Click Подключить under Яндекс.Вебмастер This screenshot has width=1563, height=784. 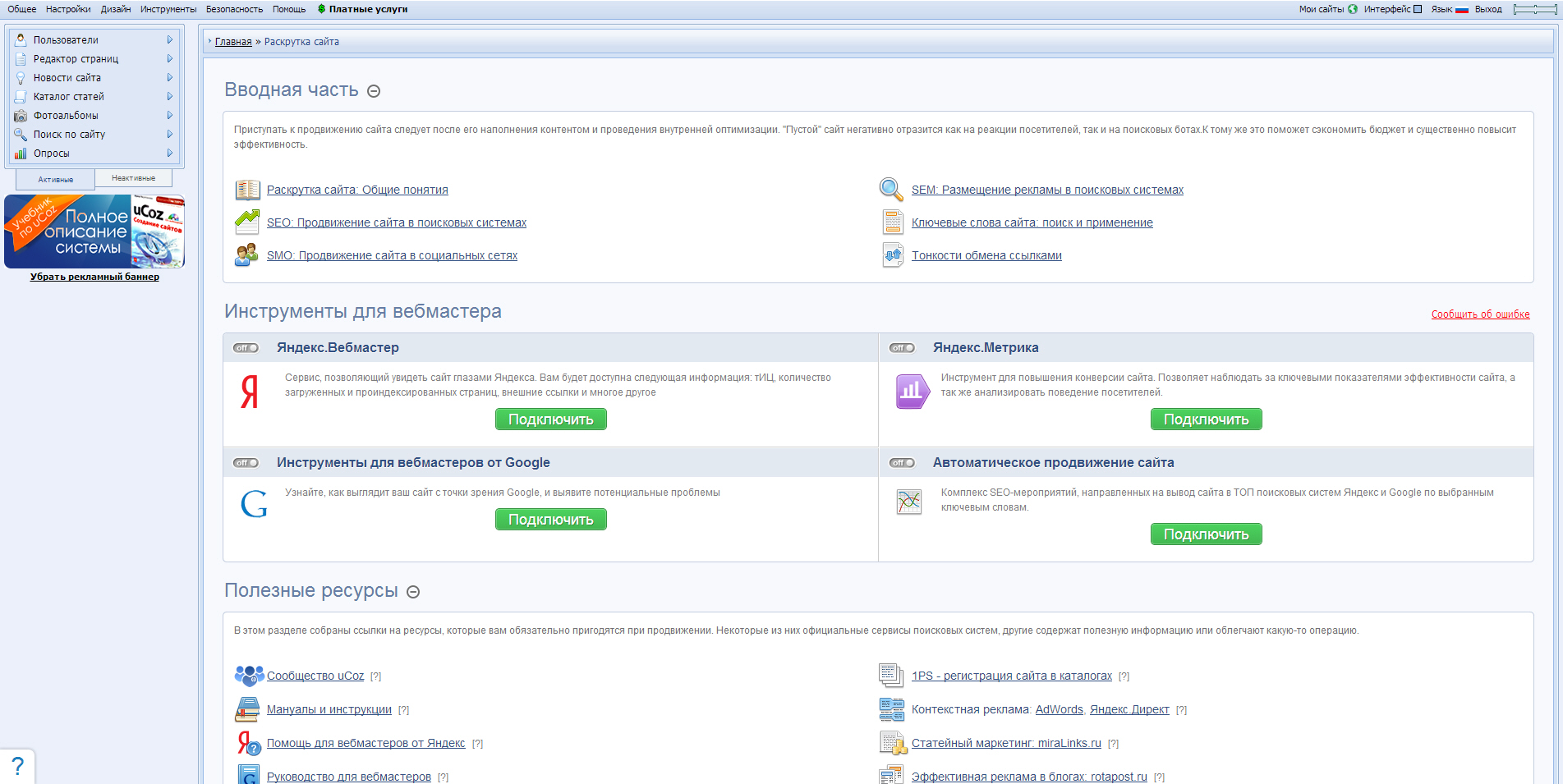551,420
